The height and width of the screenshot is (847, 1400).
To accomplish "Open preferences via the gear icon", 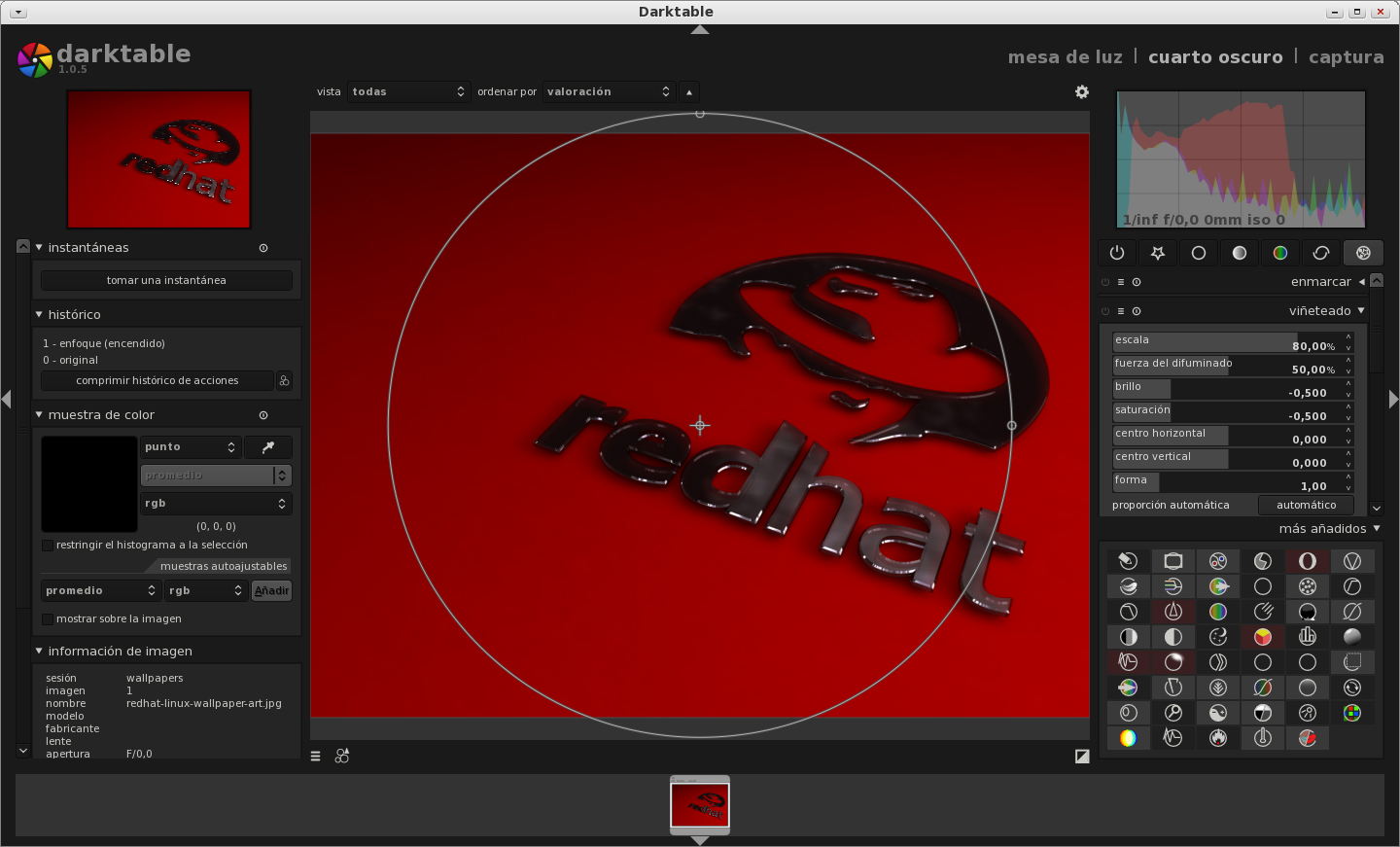I will pos(1082,91).
